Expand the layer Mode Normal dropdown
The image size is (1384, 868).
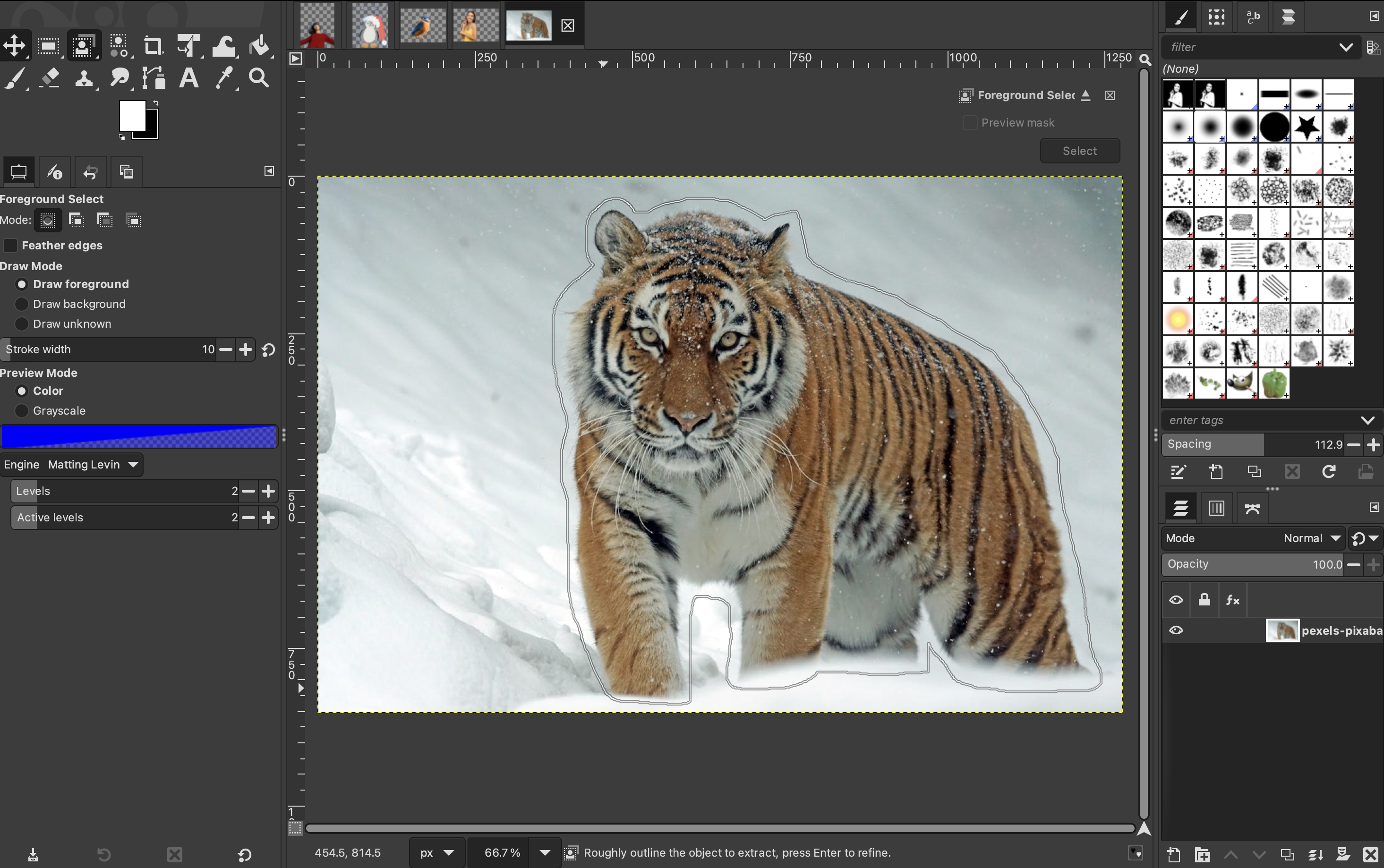(x=1311, y=538)
